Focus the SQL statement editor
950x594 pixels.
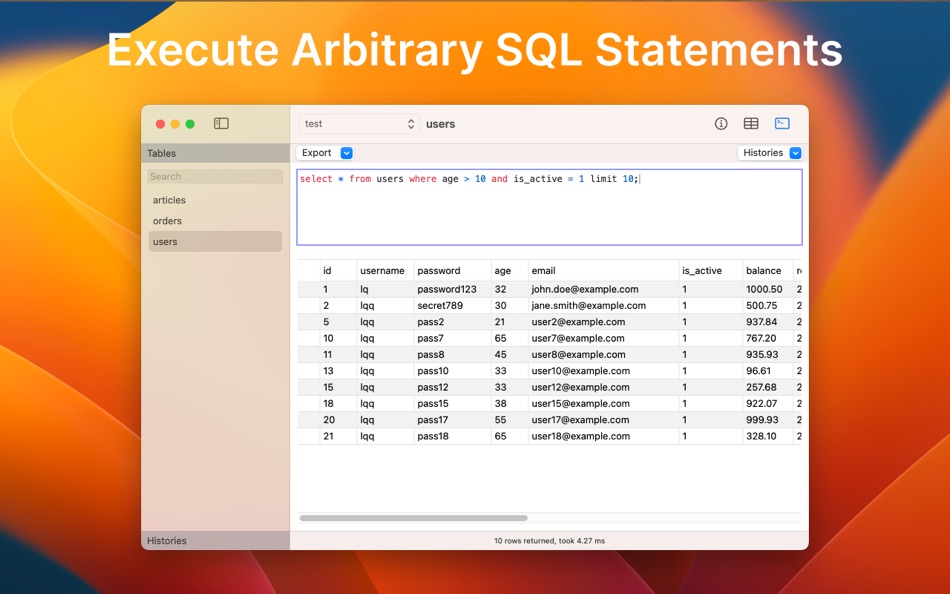pos(549,207)
